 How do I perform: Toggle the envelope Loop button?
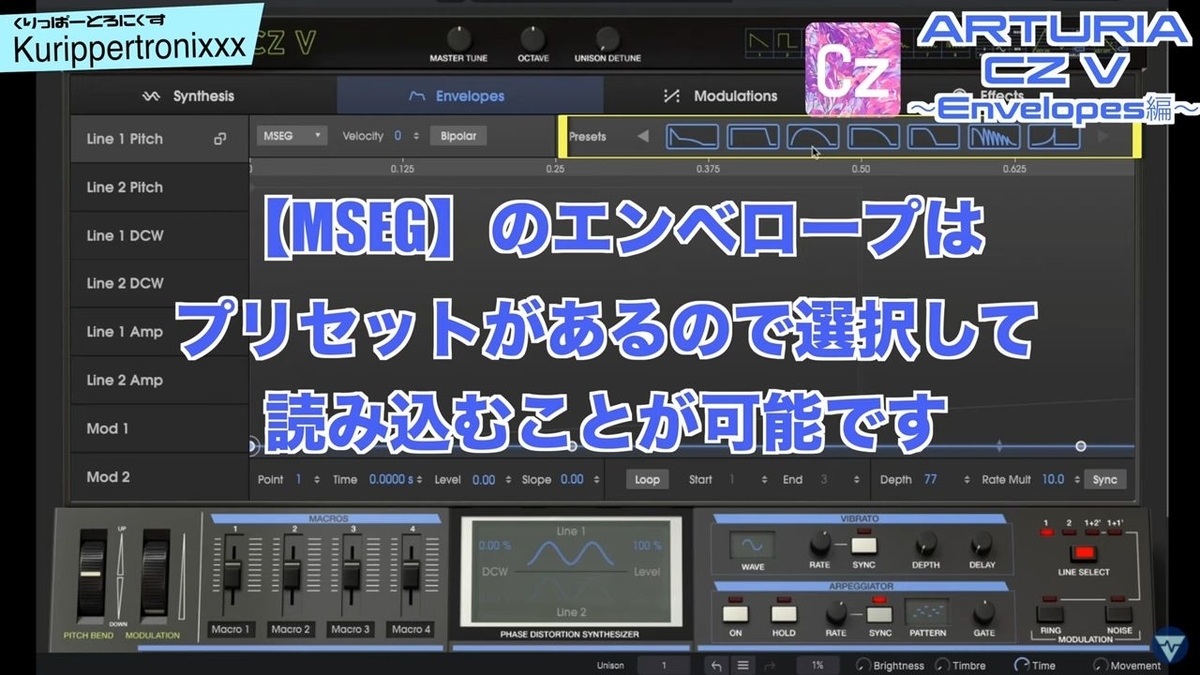coord(648,480)
